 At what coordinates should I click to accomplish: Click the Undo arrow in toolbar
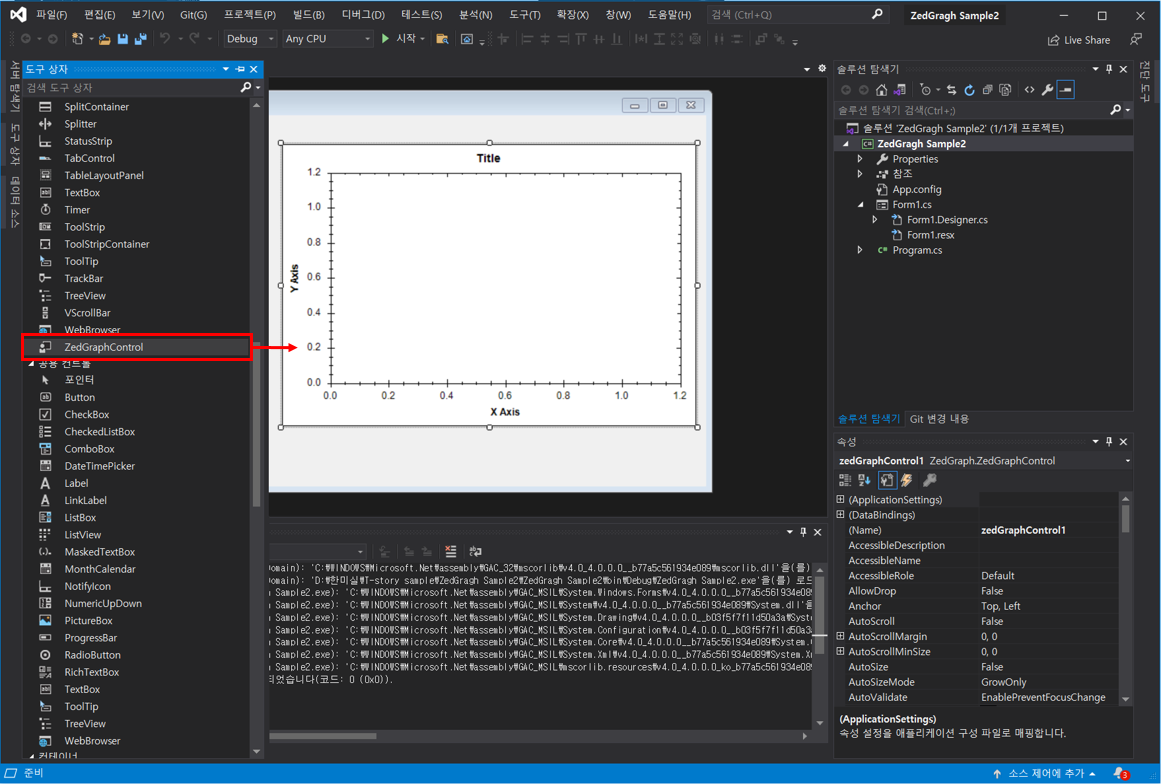coord(165,38)
